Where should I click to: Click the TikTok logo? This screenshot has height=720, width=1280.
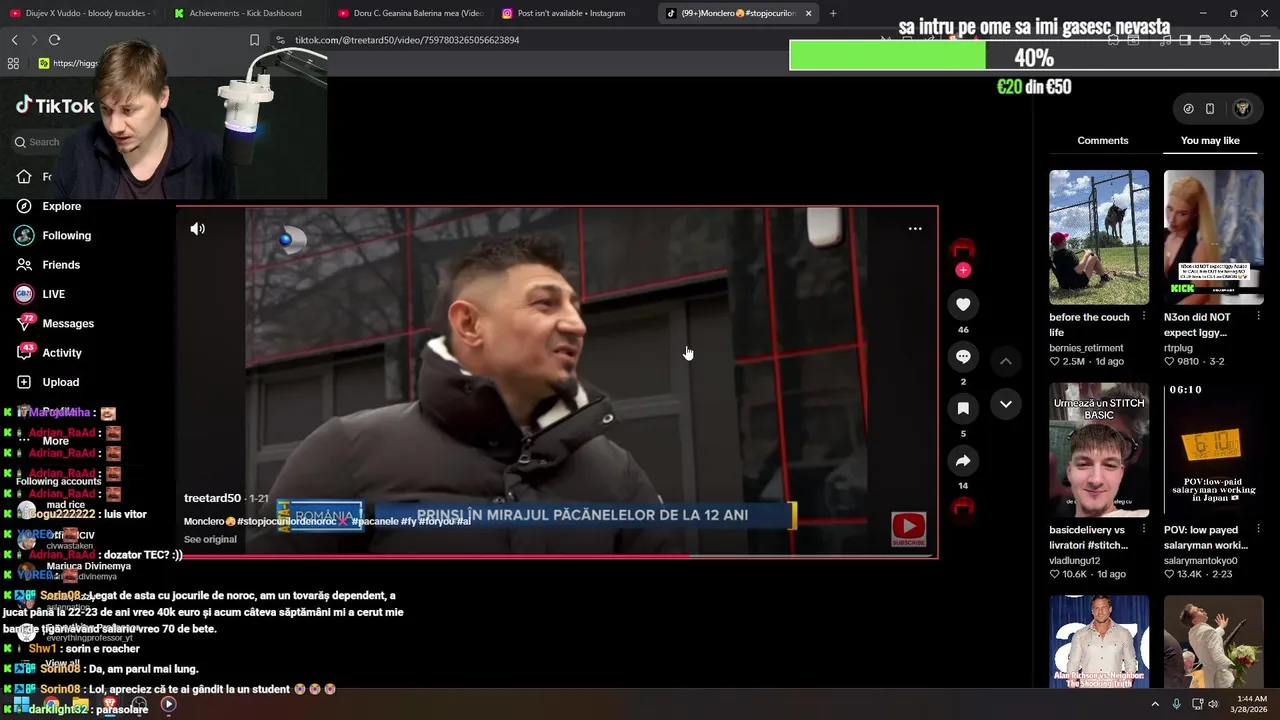coord(54,105)
